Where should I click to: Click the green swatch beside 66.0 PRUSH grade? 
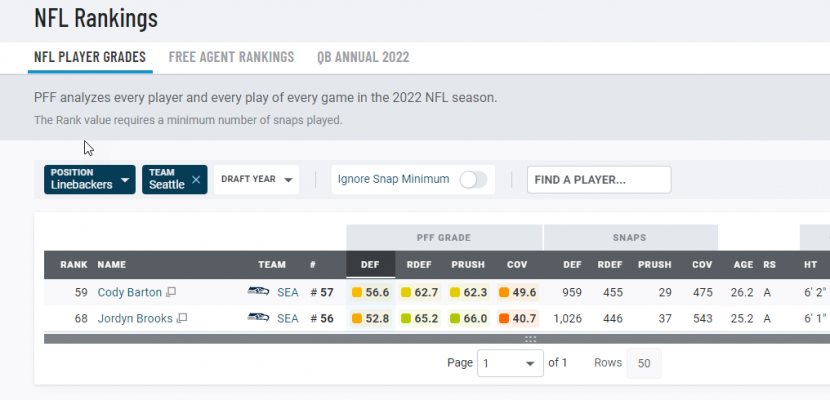click(x=454, y=319)
